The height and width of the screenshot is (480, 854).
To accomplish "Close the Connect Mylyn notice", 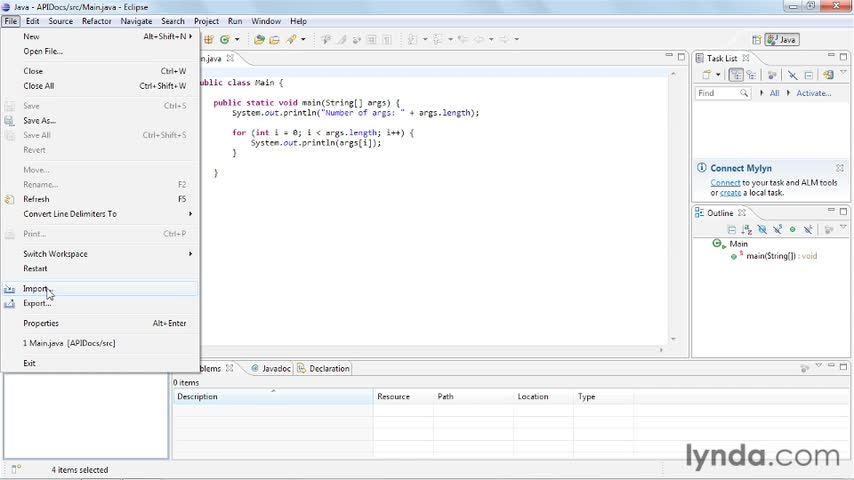I will click(x=839, y=168).
